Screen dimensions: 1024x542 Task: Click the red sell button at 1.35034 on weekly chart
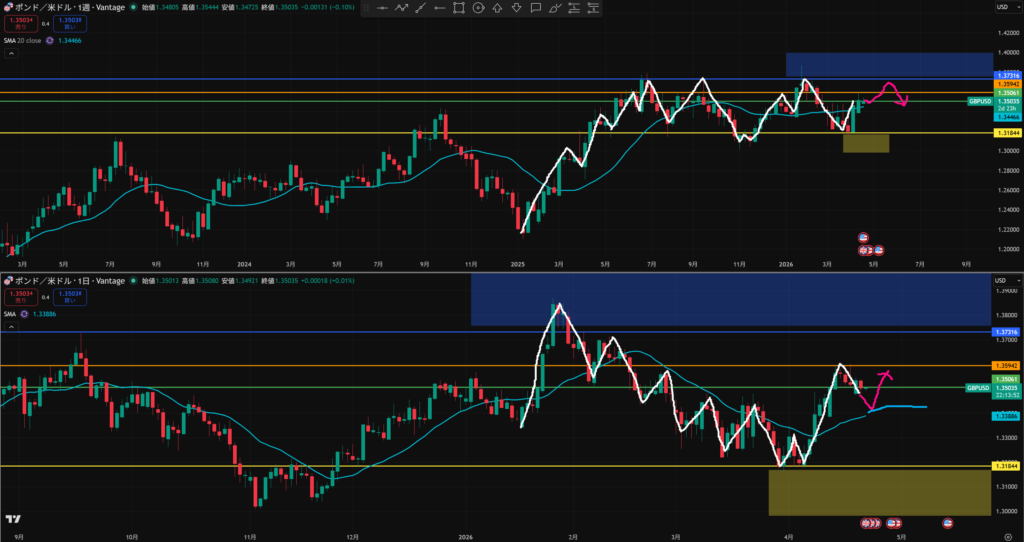coord(20,22)
